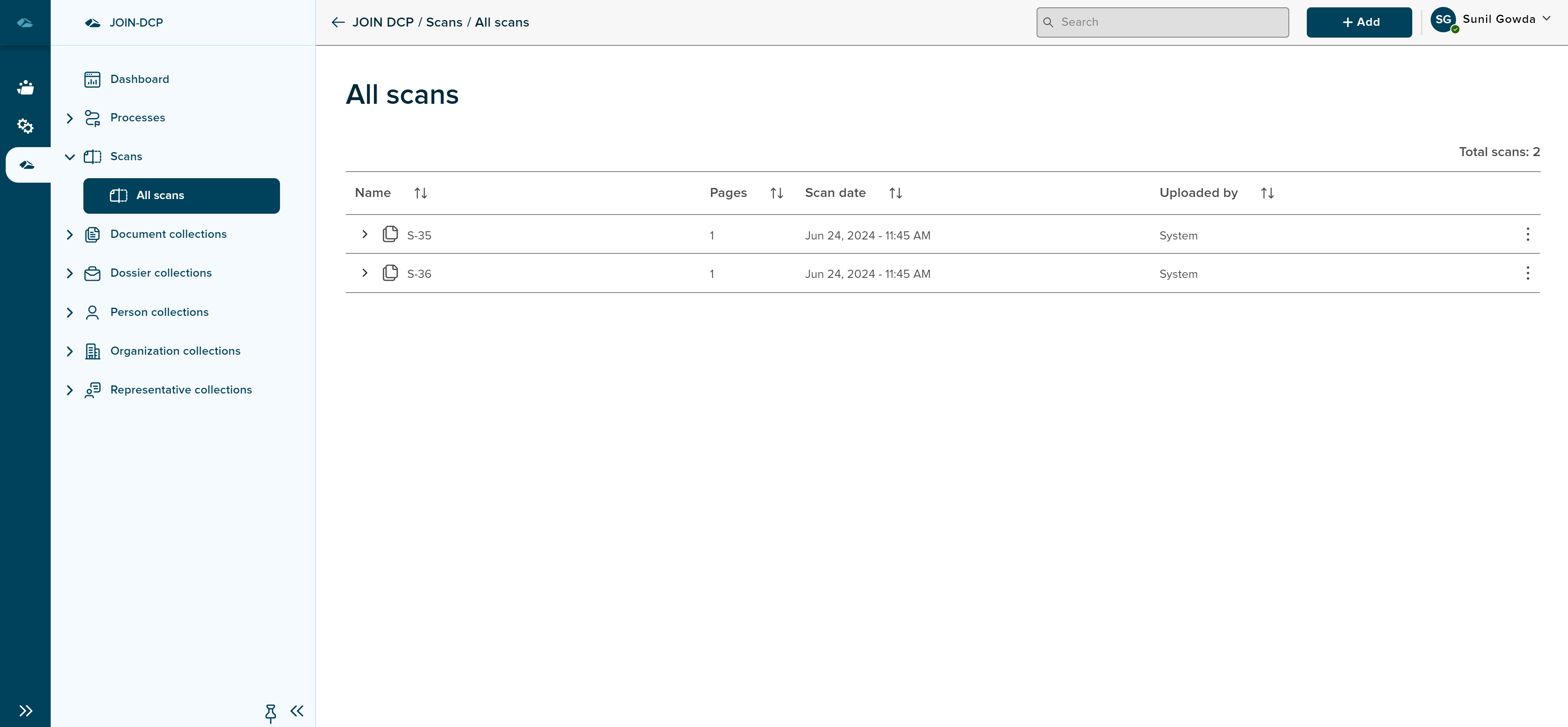Image resolution: width=1568 pixels, height=727 pixels.
Task: Select the highlighted scans module rail icon
Action: point(27,163)
